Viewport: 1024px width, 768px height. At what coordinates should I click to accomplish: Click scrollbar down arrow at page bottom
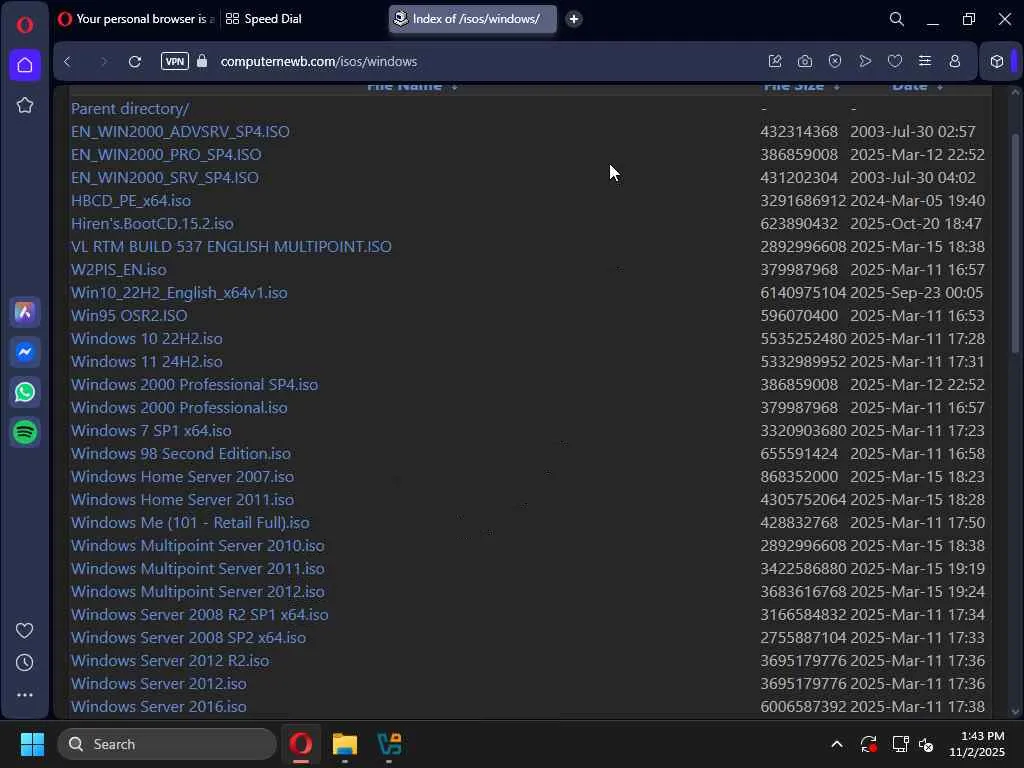coord(1015,712)
